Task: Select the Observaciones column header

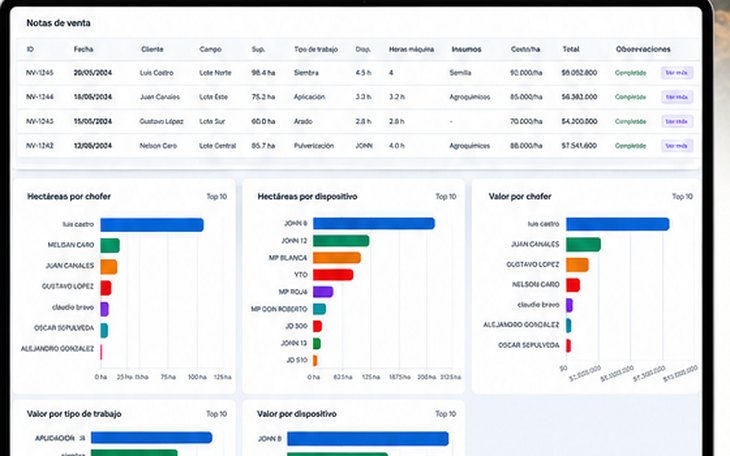Action: [x=643, y=49]
